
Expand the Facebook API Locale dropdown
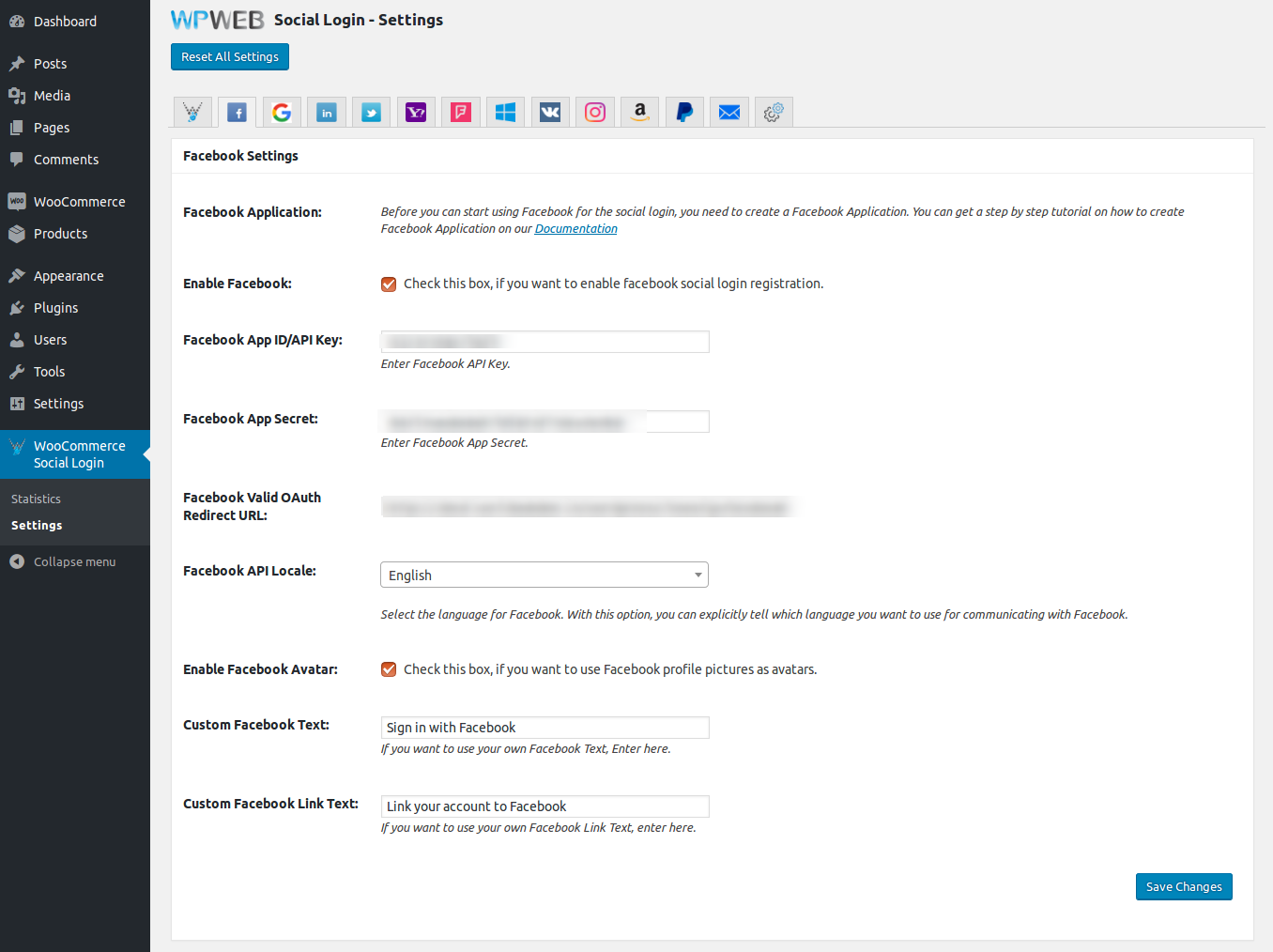pos(544,575)
